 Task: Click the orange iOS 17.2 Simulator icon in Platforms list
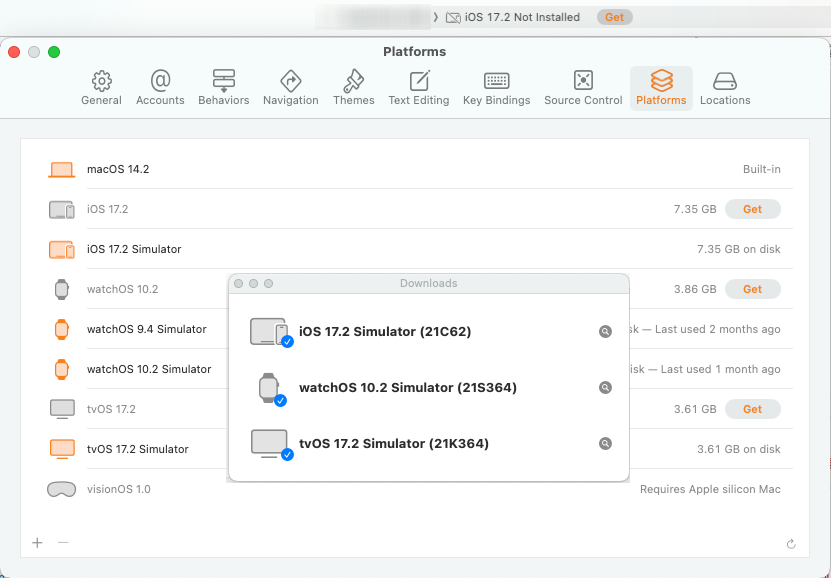pos(61,250)
